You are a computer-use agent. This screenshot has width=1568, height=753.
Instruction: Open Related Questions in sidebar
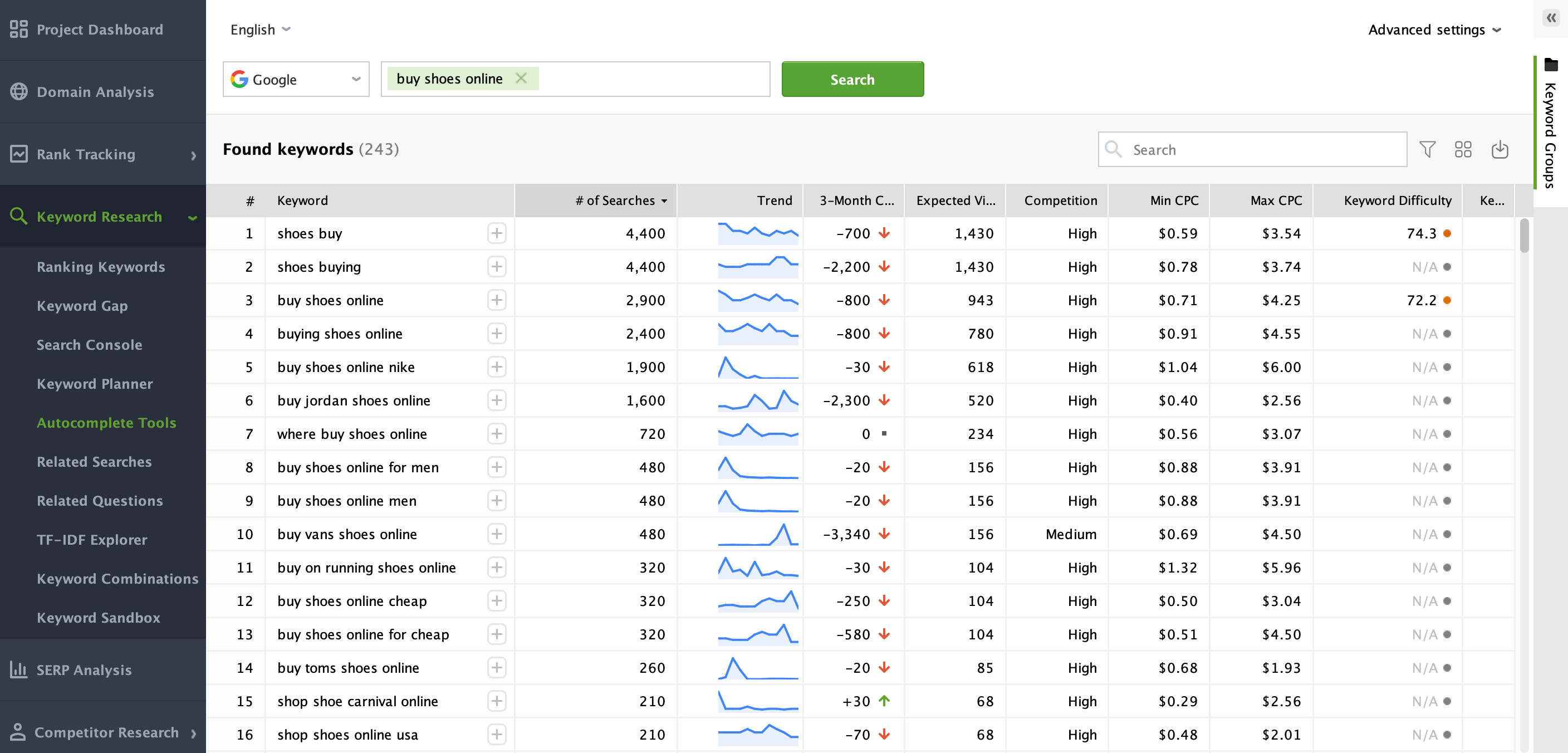point(100,500)
